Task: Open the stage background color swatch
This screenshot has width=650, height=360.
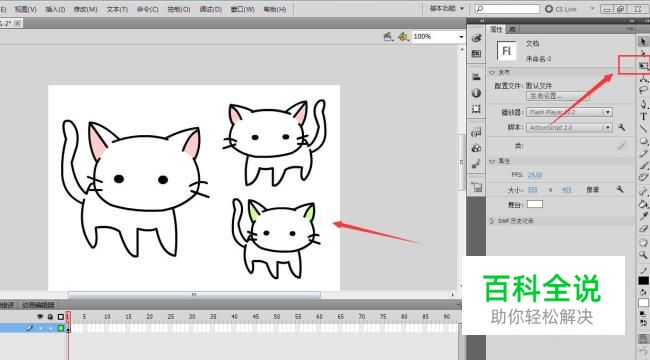Action: (535, 204)
